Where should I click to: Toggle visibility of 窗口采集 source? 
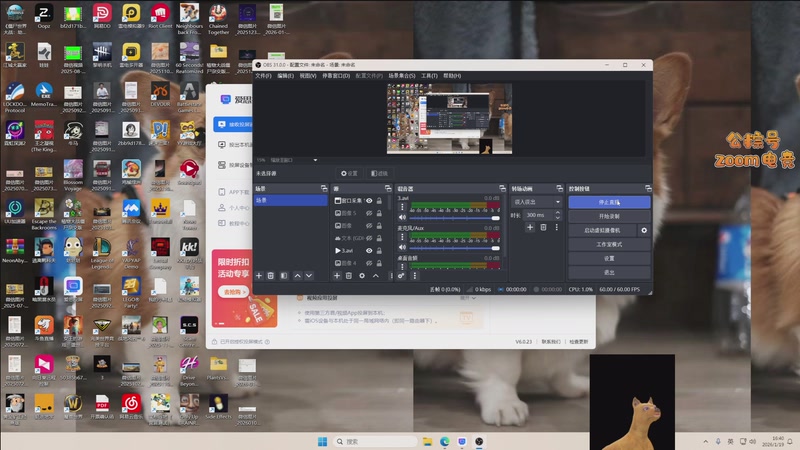click(x=369, y=201)
